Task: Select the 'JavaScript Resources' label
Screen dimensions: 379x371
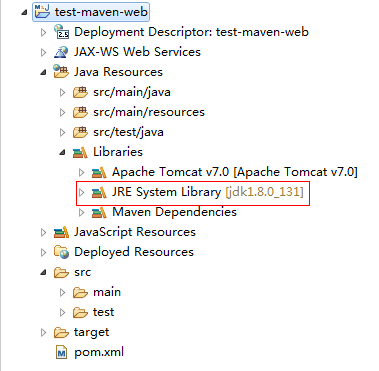Action: (135, 232)
